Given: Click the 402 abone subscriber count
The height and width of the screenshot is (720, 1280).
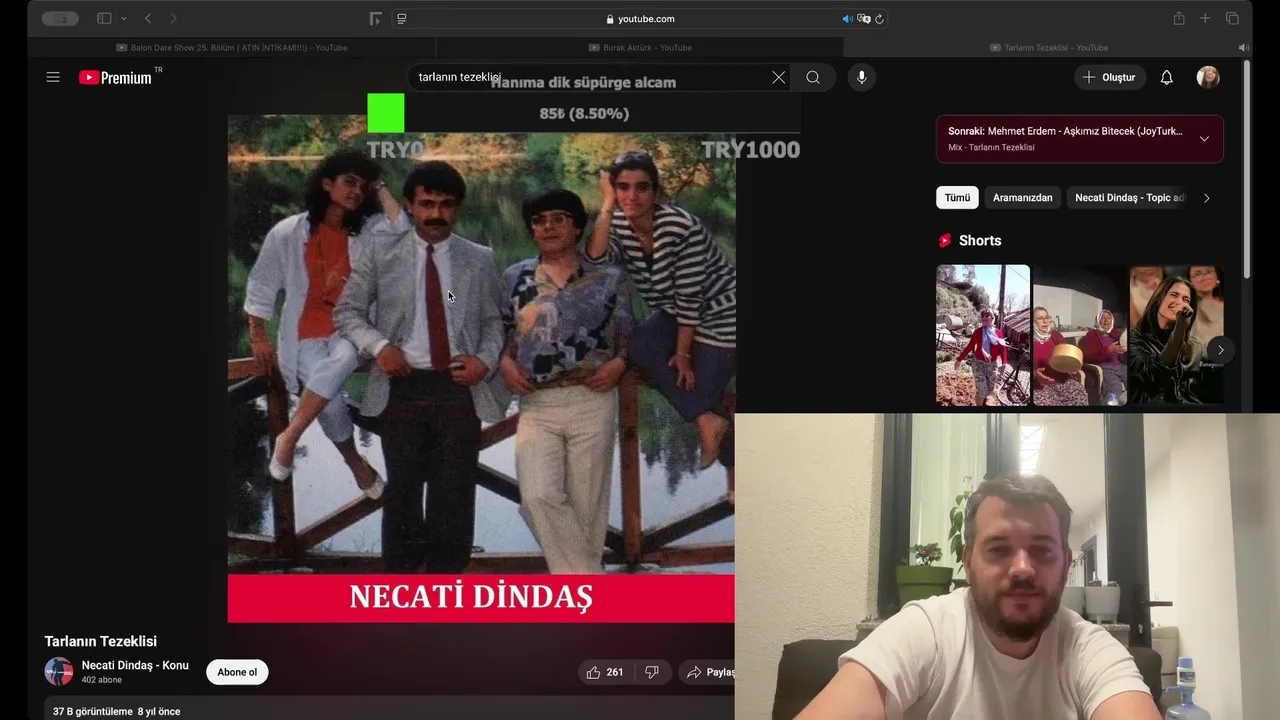Looking at the screenshot, I should [102, 680].
